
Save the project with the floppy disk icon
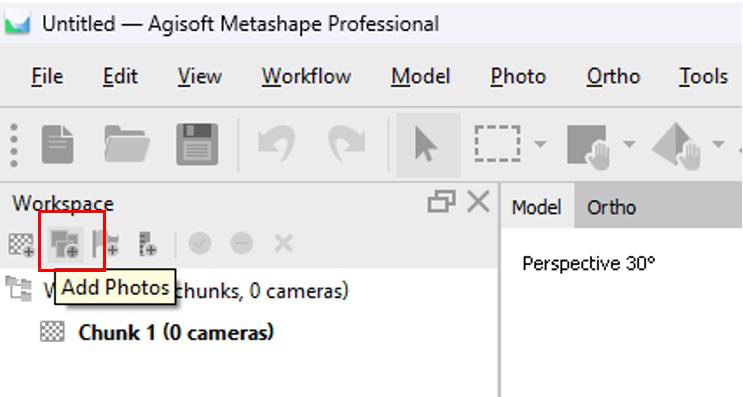coord(197,144)
